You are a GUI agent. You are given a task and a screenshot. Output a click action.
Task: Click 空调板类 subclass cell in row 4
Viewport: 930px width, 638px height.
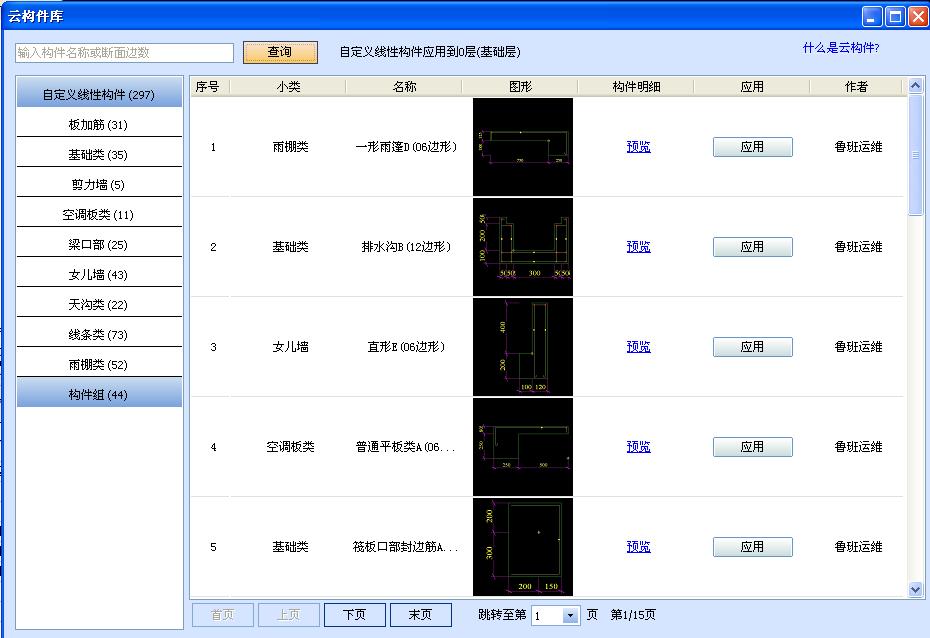[290, 446]
